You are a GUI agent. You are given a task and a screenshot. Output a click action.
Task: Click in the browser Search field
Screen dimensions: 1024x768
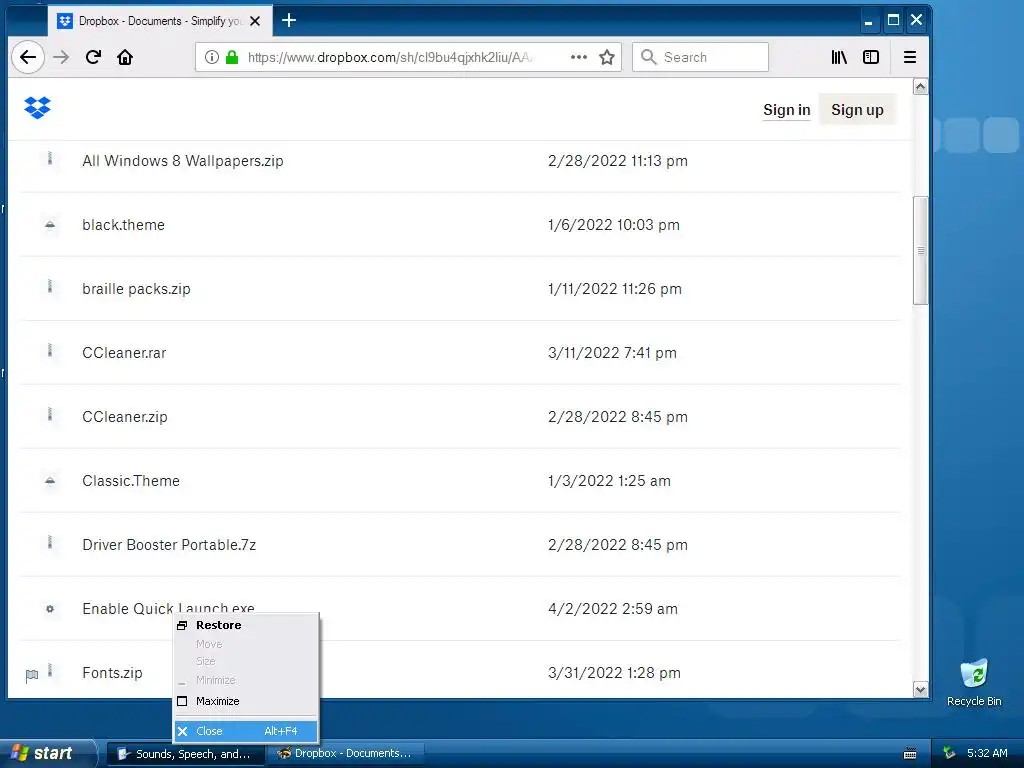coord(700,57)
